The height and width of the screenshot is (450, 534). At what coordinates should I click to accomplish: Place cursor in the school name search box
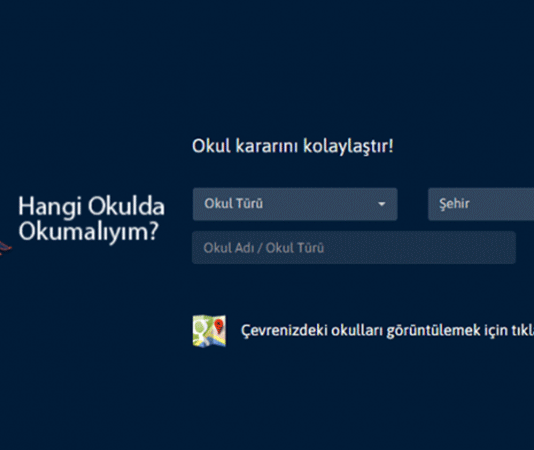pyautogui.click(x=354, y=248)
